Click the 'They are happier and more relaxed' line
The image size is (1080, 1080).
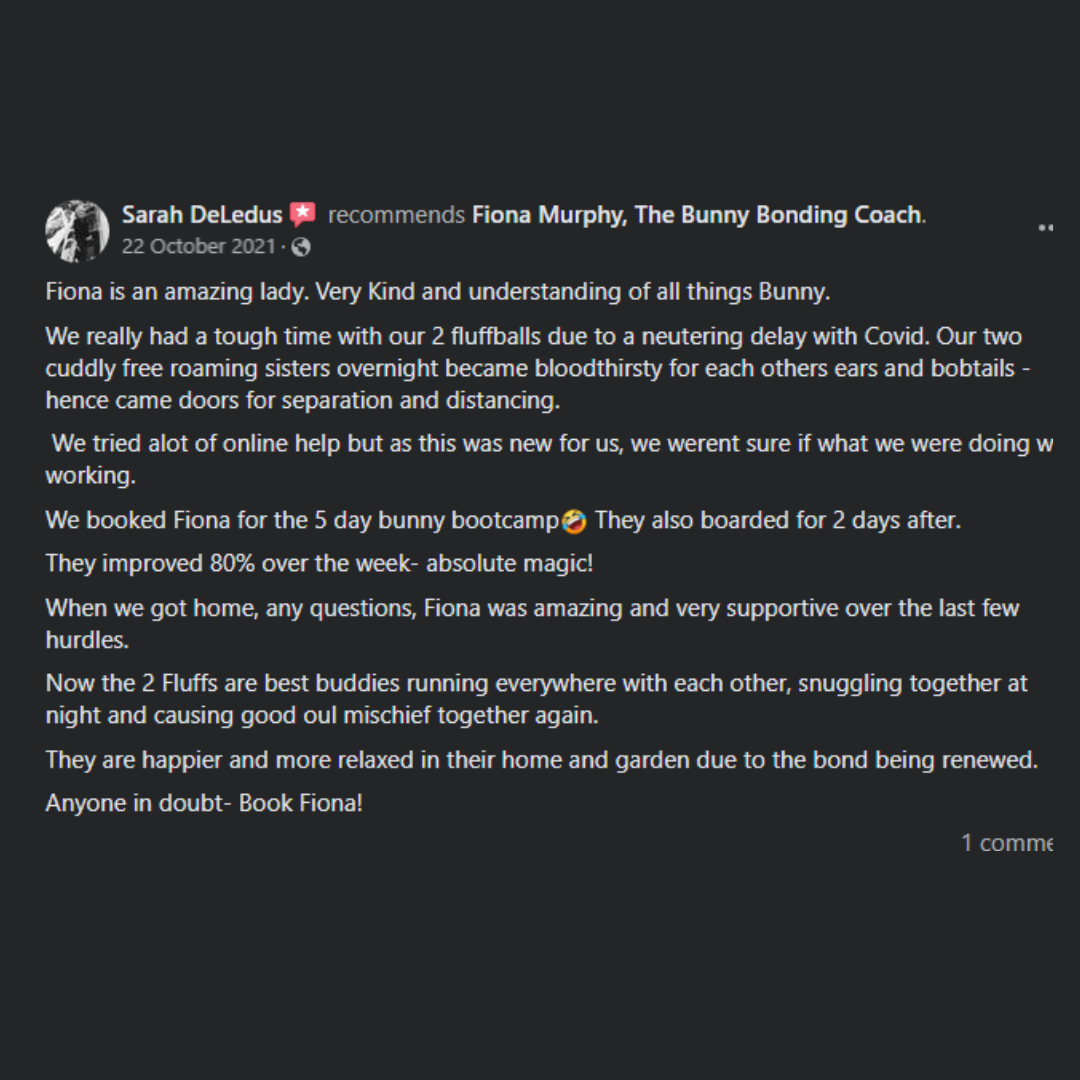(x=541, y=759)
